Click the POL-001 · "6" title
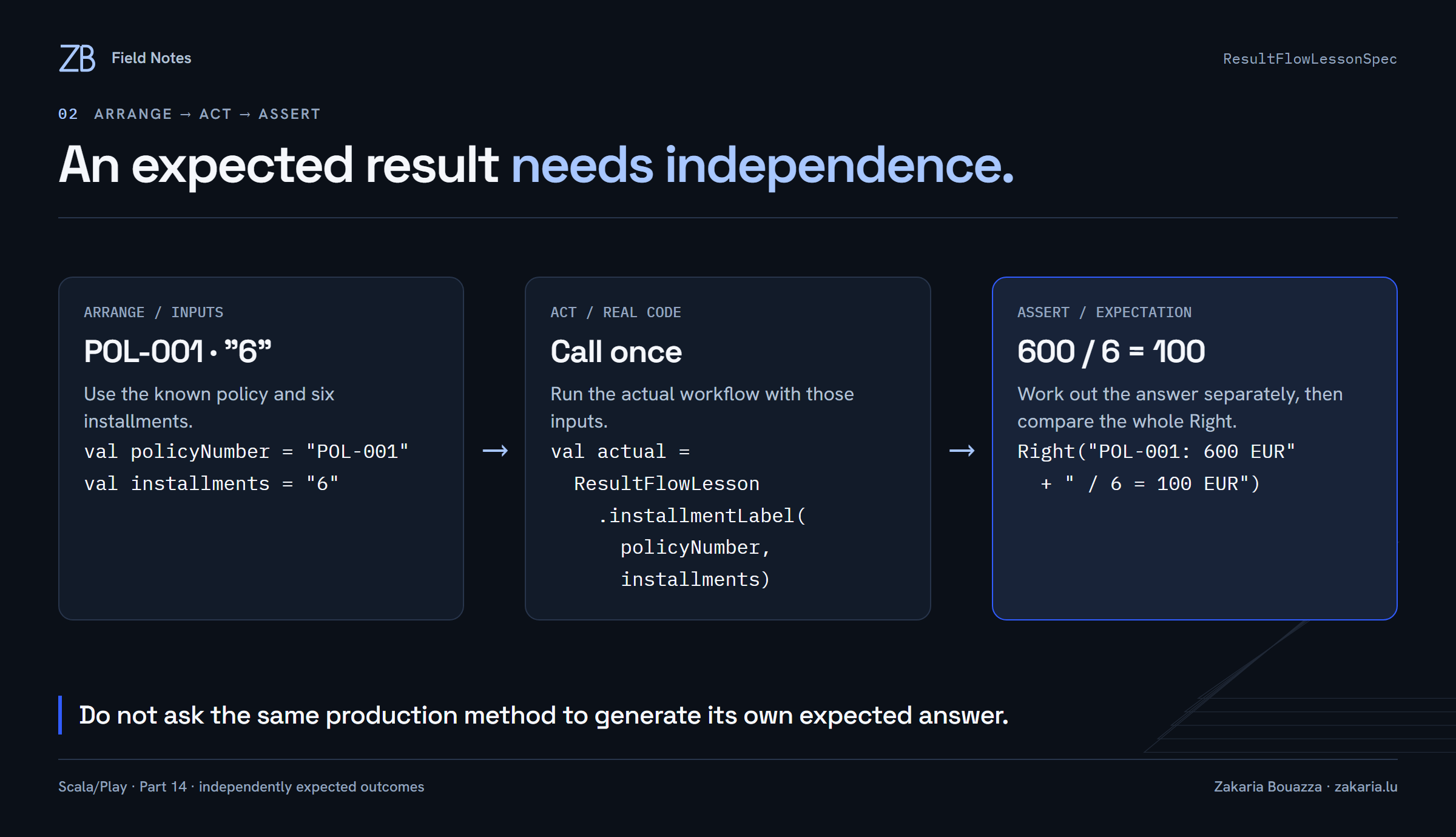The height and width of the screenshot is (837, 1456). click(x=178, y=352)
